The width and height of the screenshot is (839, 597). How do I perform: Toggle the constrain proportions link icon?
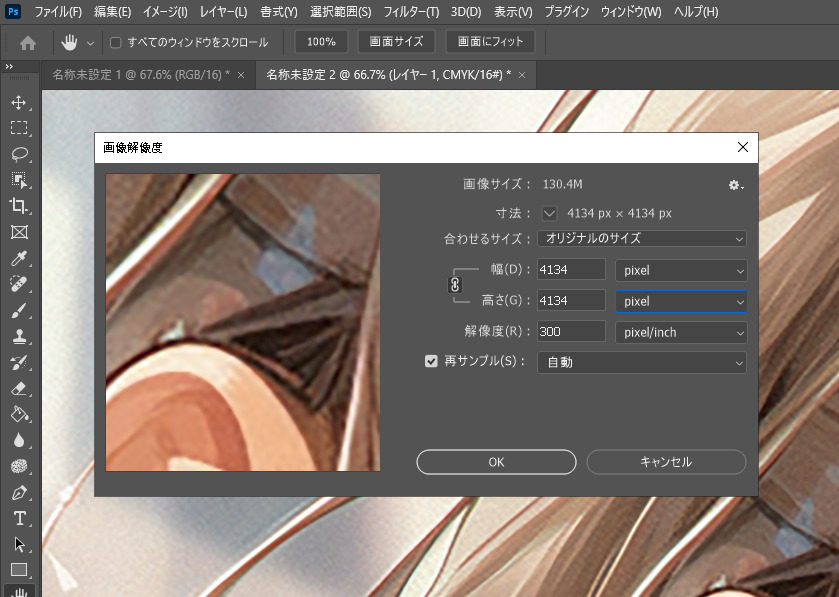click(x=455, y=285)
